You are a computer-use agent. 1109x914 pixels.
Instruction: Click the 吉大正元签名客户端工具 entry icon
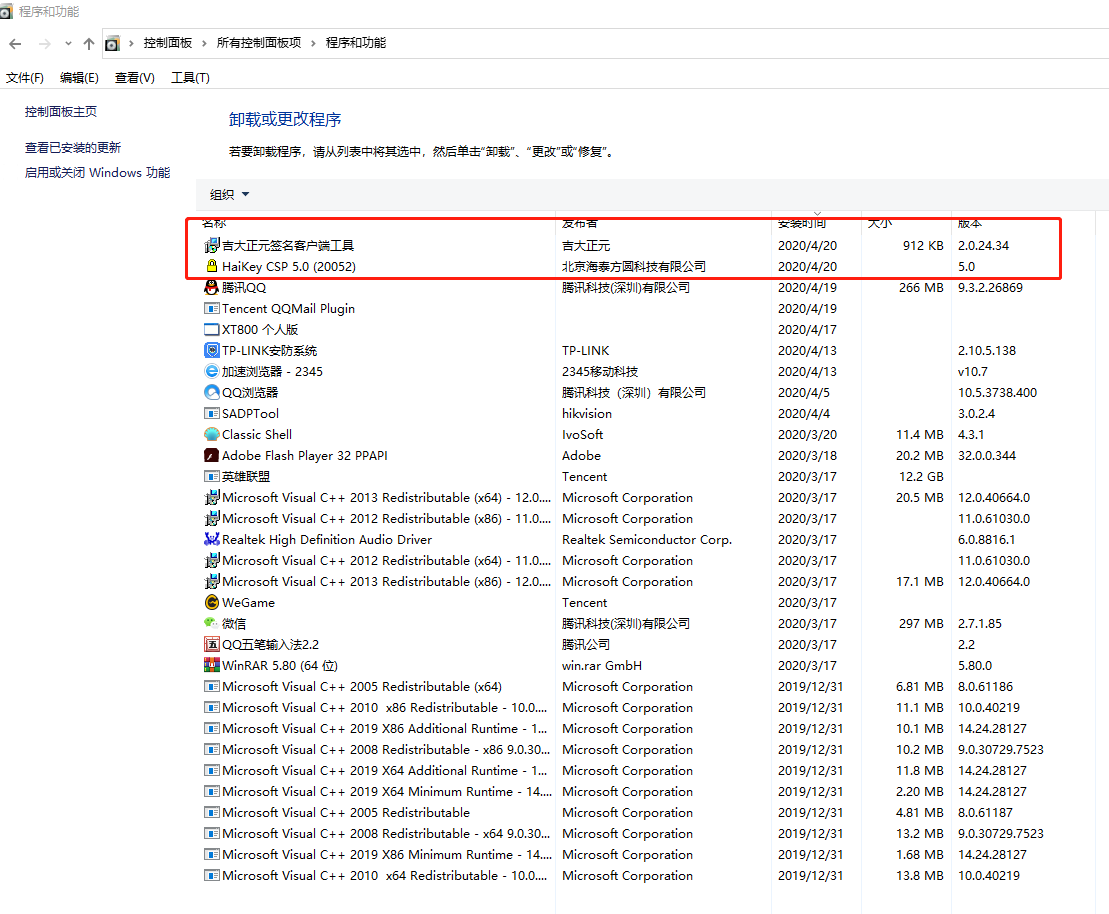[204, 245]
